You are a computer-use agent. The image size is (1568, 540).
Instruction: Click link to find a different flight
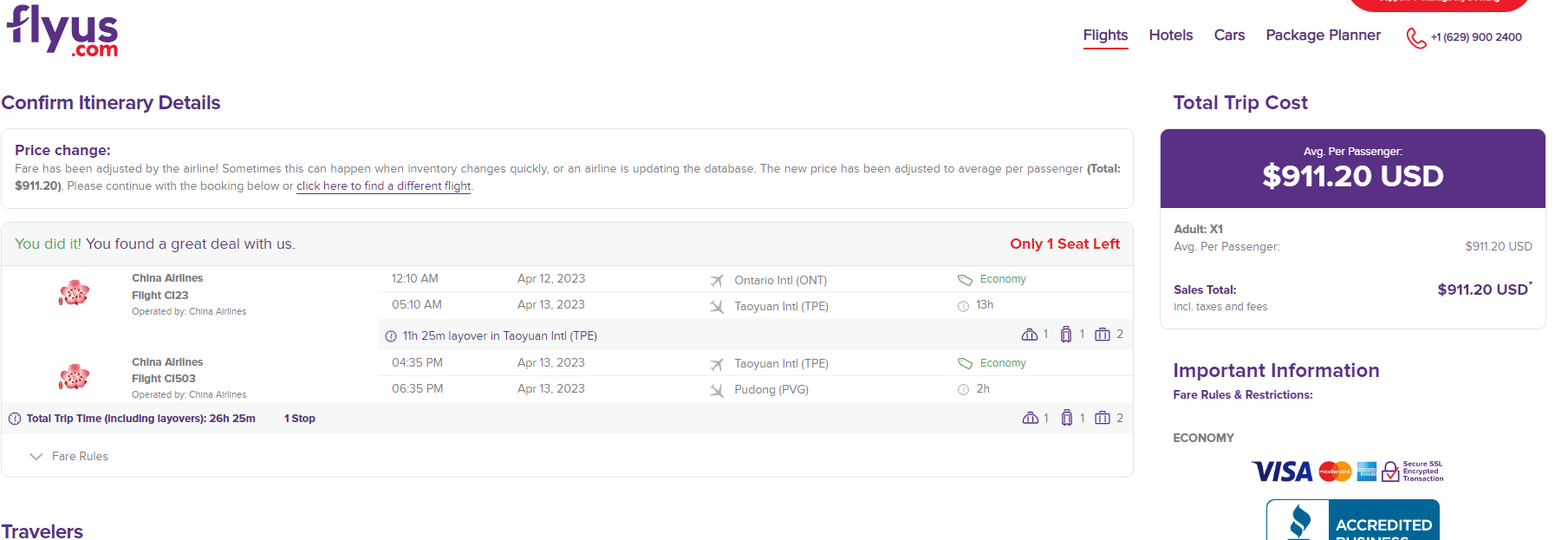[x=383, y=186]
